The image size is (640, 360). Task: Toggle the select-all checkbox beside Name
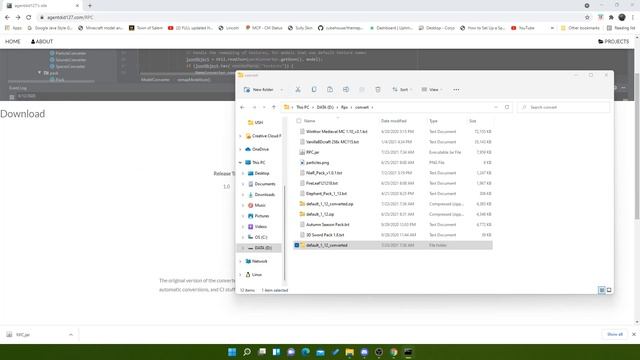299,121
